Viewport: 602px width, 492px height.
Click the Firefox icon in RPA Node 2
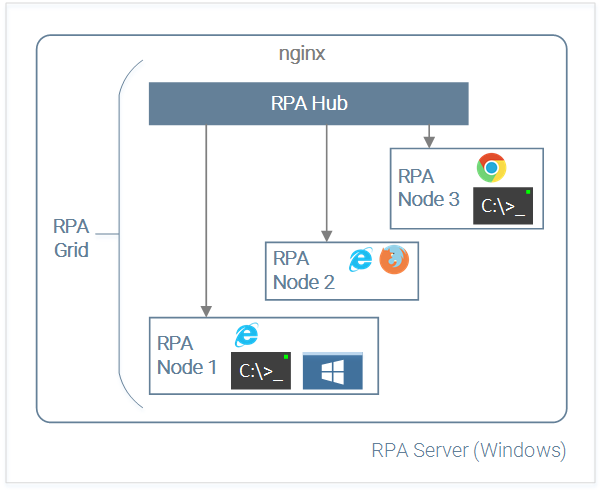pos(394,260)
